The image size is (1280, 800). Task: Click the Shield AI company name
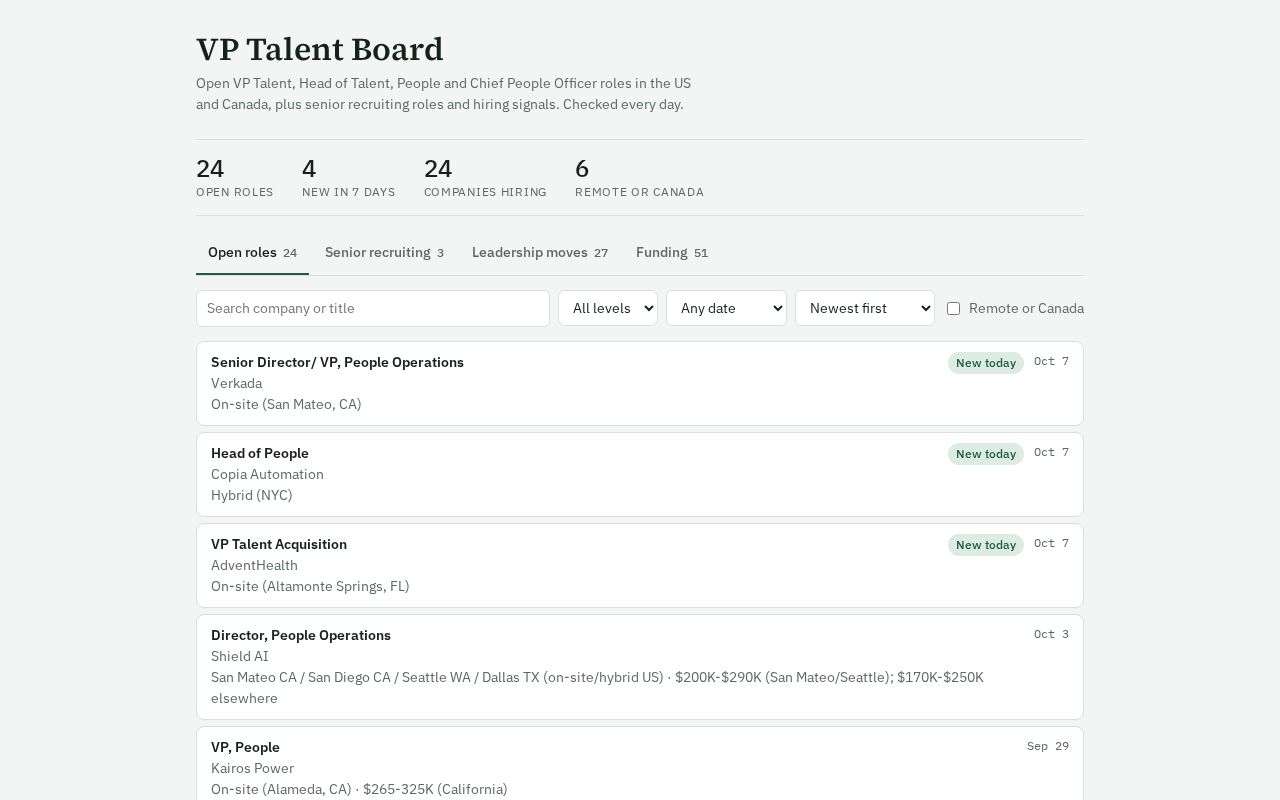240,656
